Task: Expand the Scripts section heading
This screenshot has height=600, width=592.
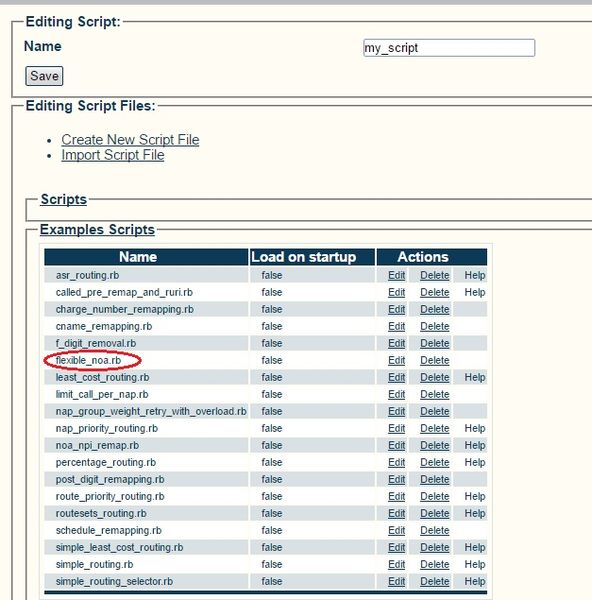Action: coord(64,199)
